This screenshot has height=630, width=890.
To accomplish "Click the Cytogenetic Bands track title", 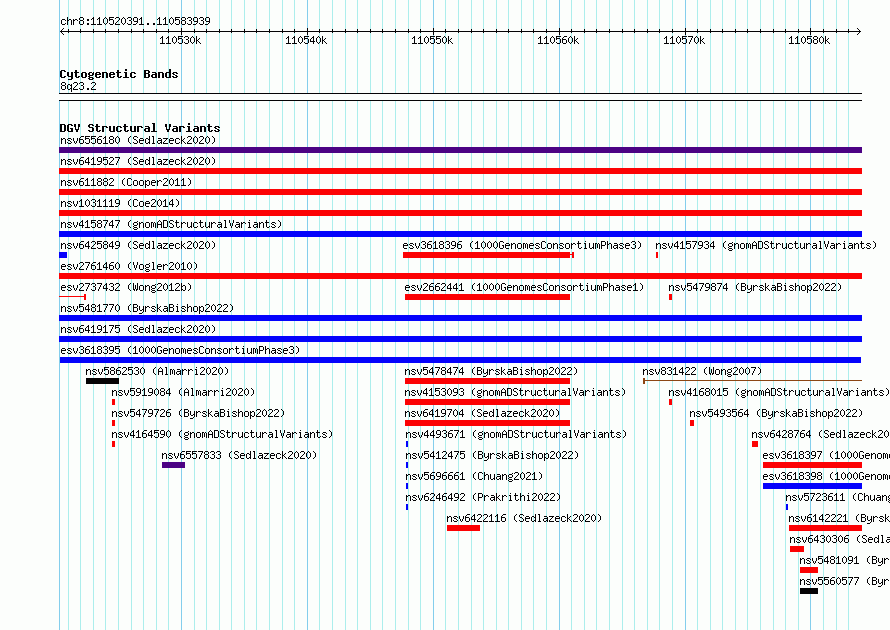I will [119, 74].
